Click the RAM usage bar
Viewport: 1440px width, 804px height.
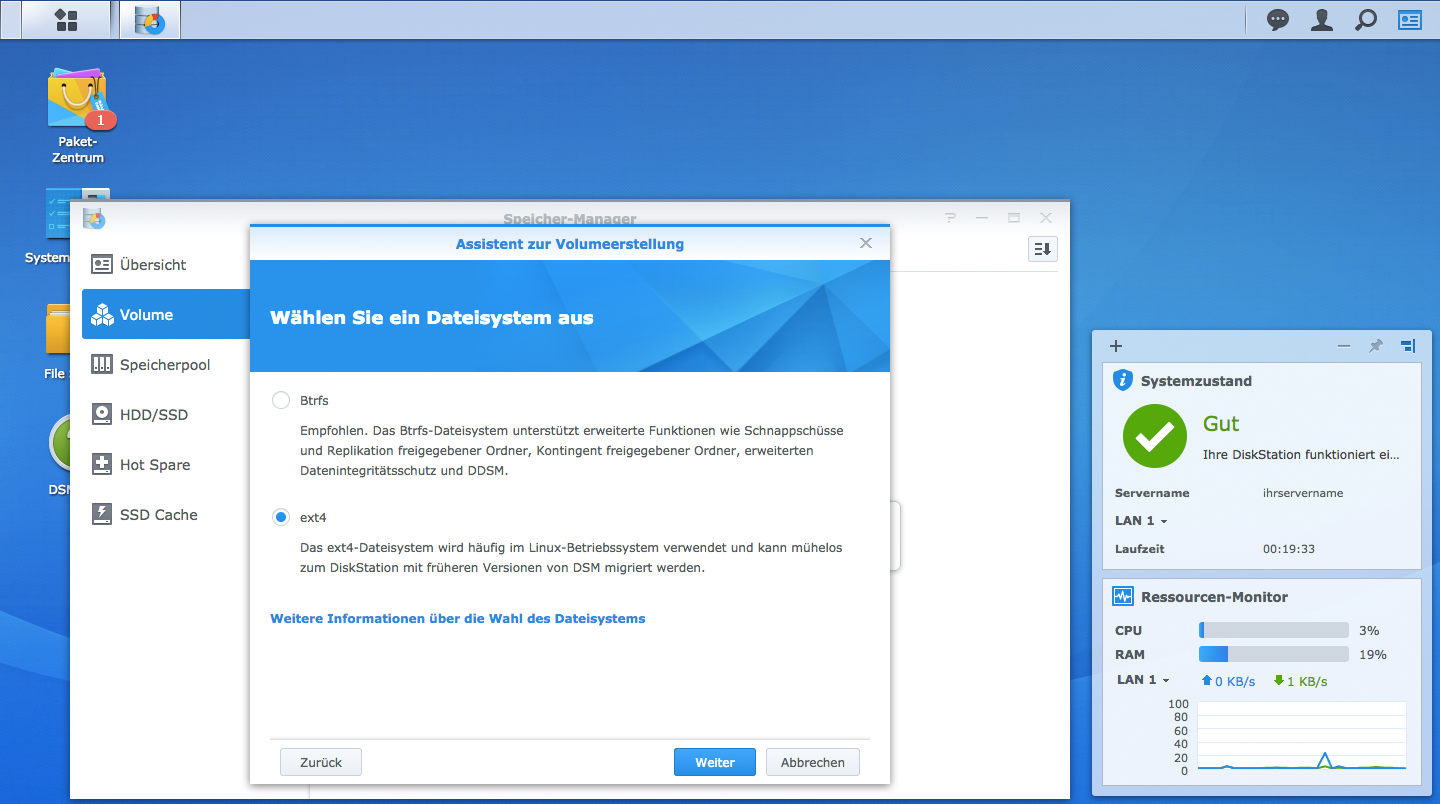1274,654
